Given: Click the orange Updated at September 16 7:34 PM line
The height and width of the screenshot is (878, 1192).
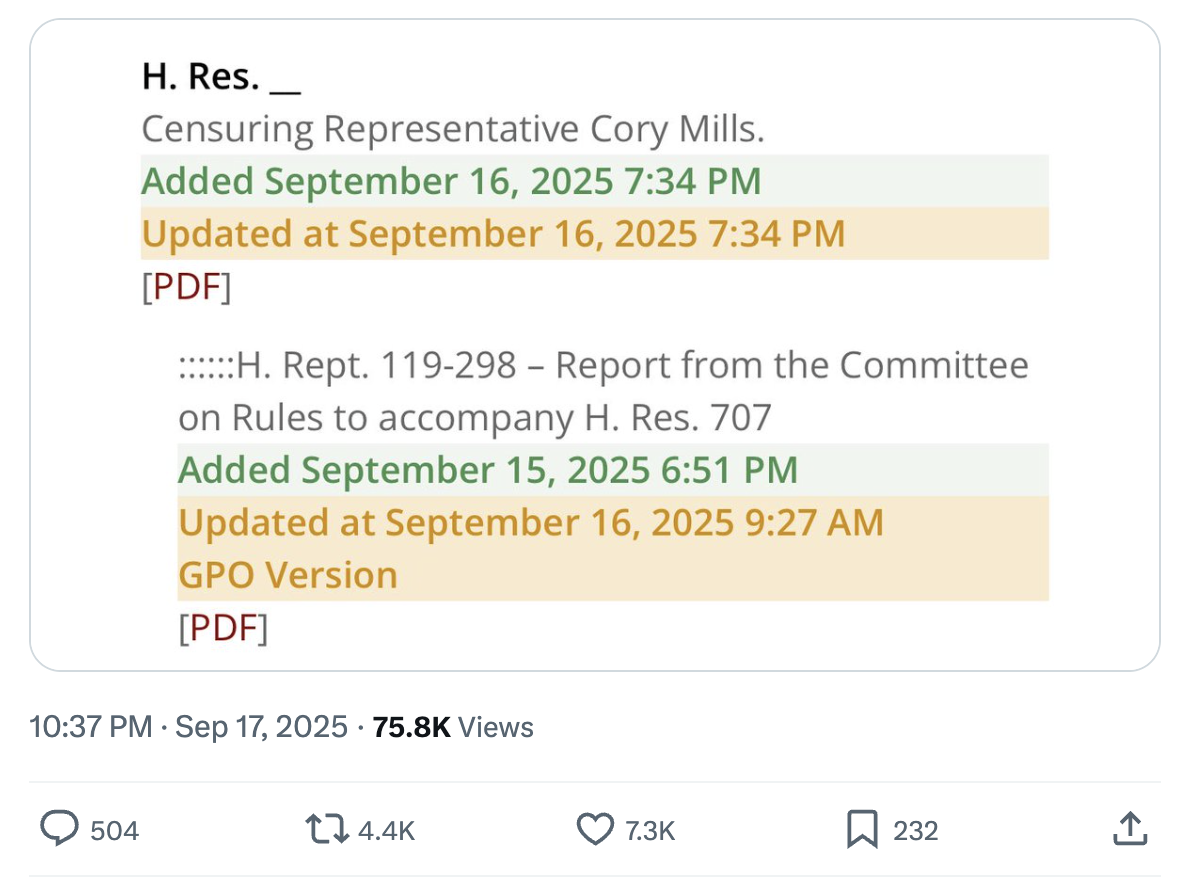Looking at the screenshot, I should (x=493, y=234).
